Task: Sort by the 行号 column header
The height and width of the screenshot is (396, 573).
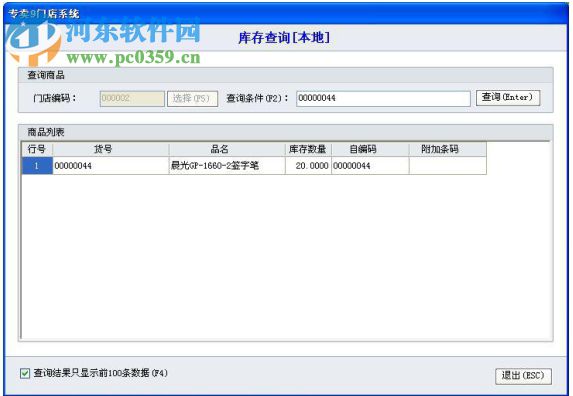Action: pyautogui.click(x=37, y=149)
